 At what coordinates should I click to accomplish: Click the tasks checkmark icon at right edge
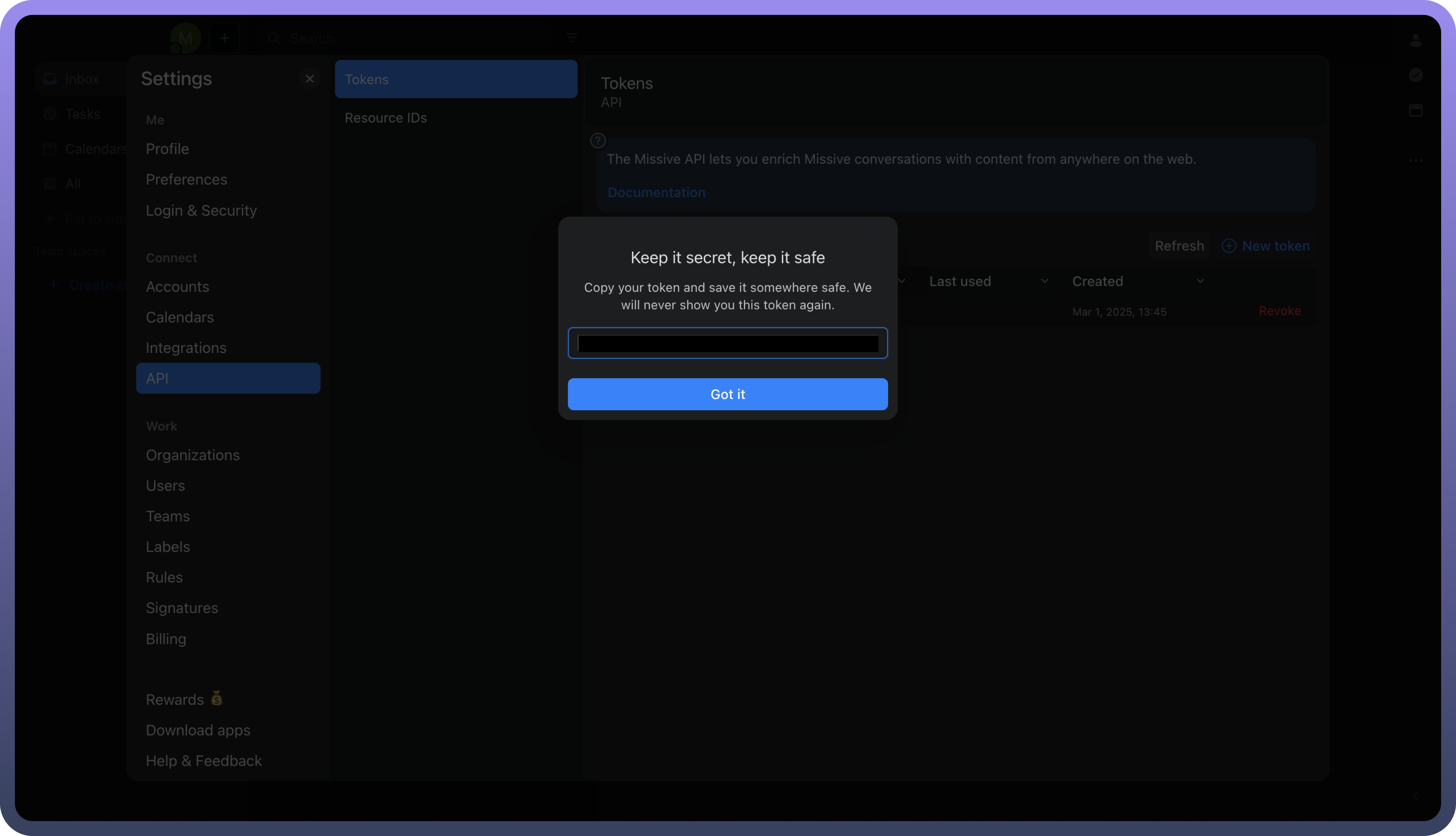pyautogui.click(x=1415, y=75)
